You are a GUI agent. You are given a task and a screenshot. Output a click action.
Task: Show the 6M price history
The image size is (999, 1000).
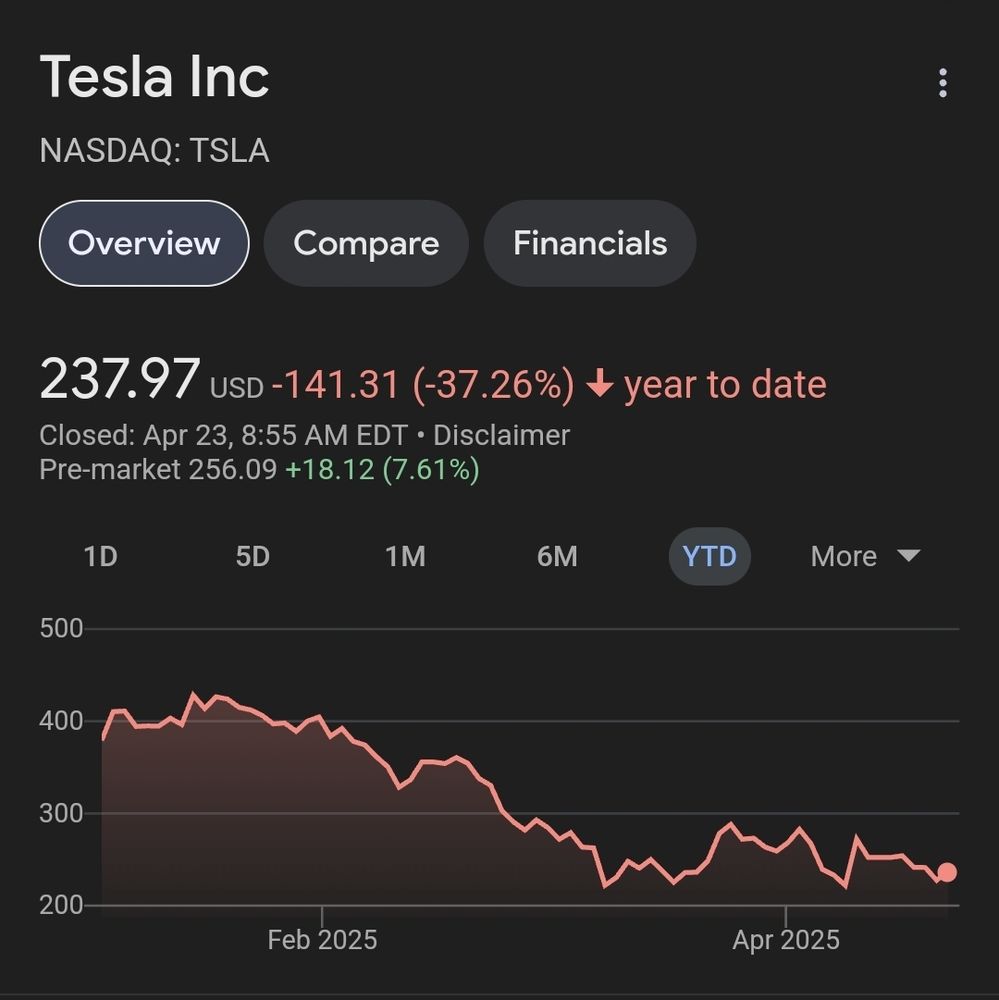[557, 556]
